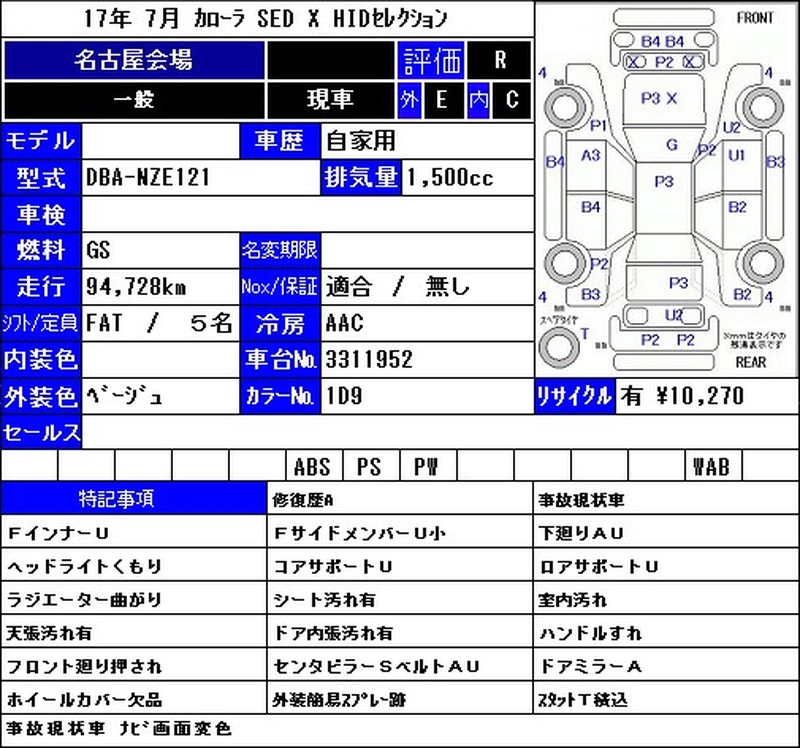This screenshot has width=800, height=748.
Task: Click the ABS equipment cell
Action: [312, 466]
